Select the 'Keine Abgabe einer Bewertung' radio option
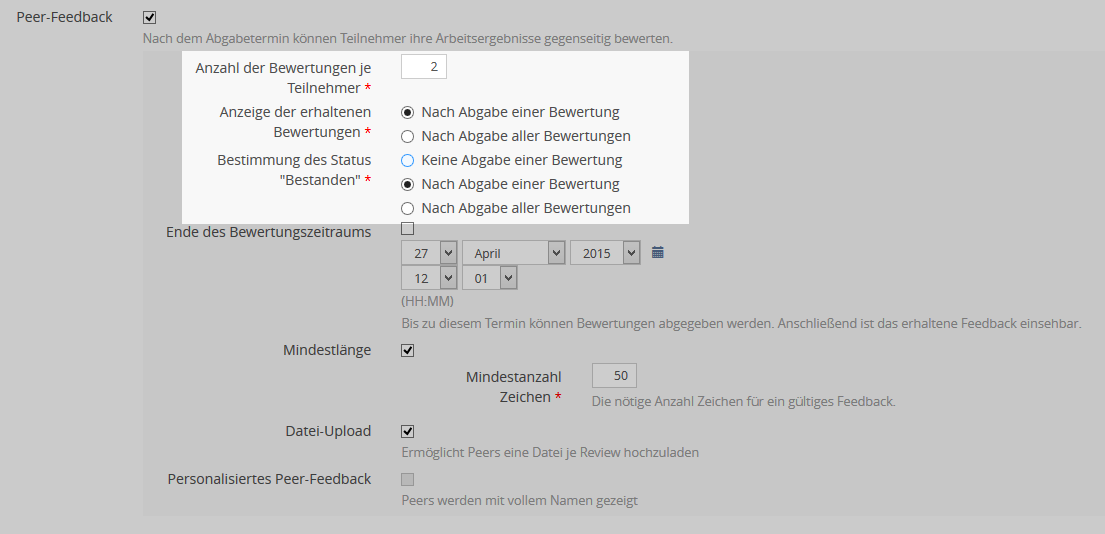This screenshot has height=534, width=1105. click(407, 160)
